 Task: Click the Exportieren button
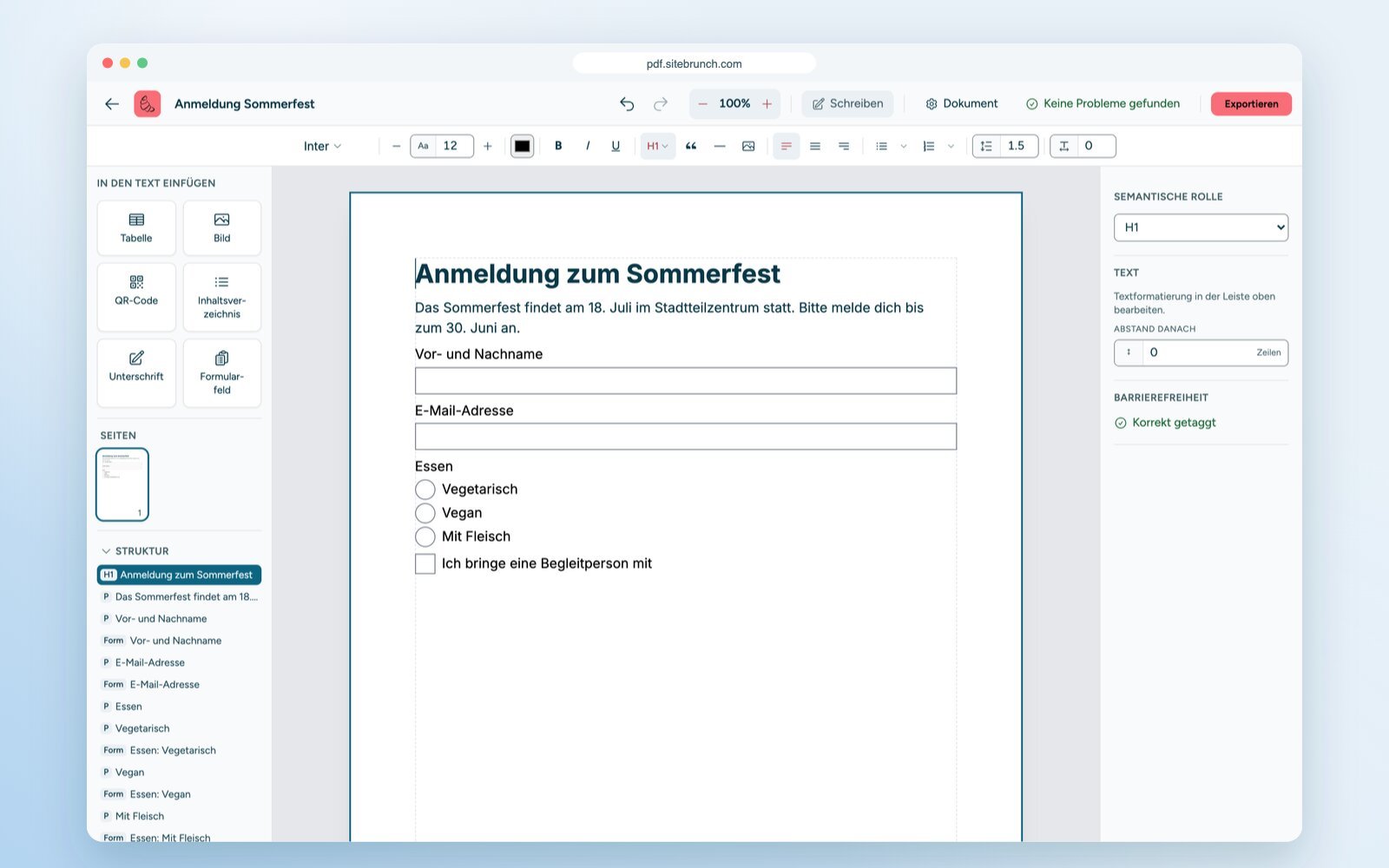pyautogui.click(x=1251, y=103)
